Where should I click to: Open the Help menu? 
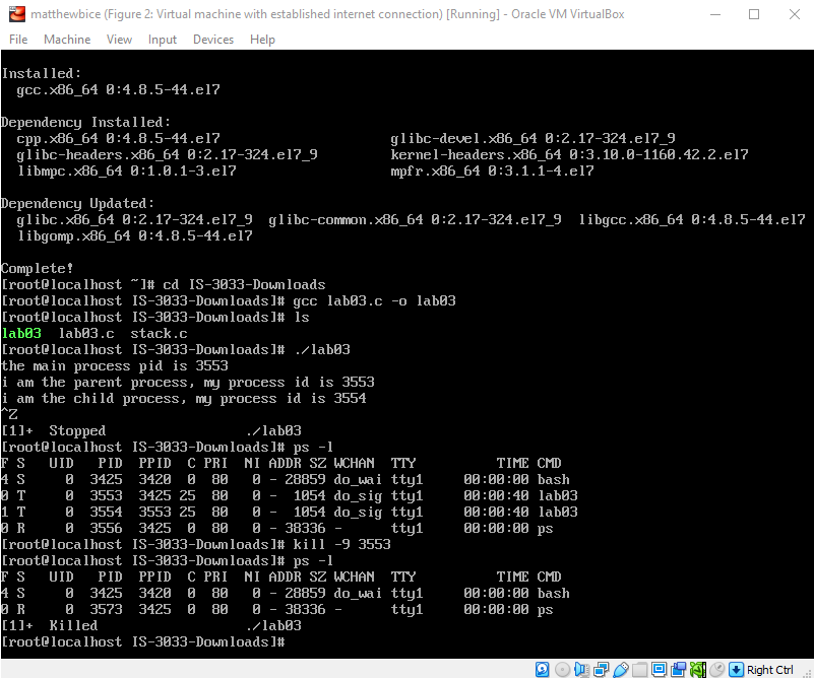263,39
